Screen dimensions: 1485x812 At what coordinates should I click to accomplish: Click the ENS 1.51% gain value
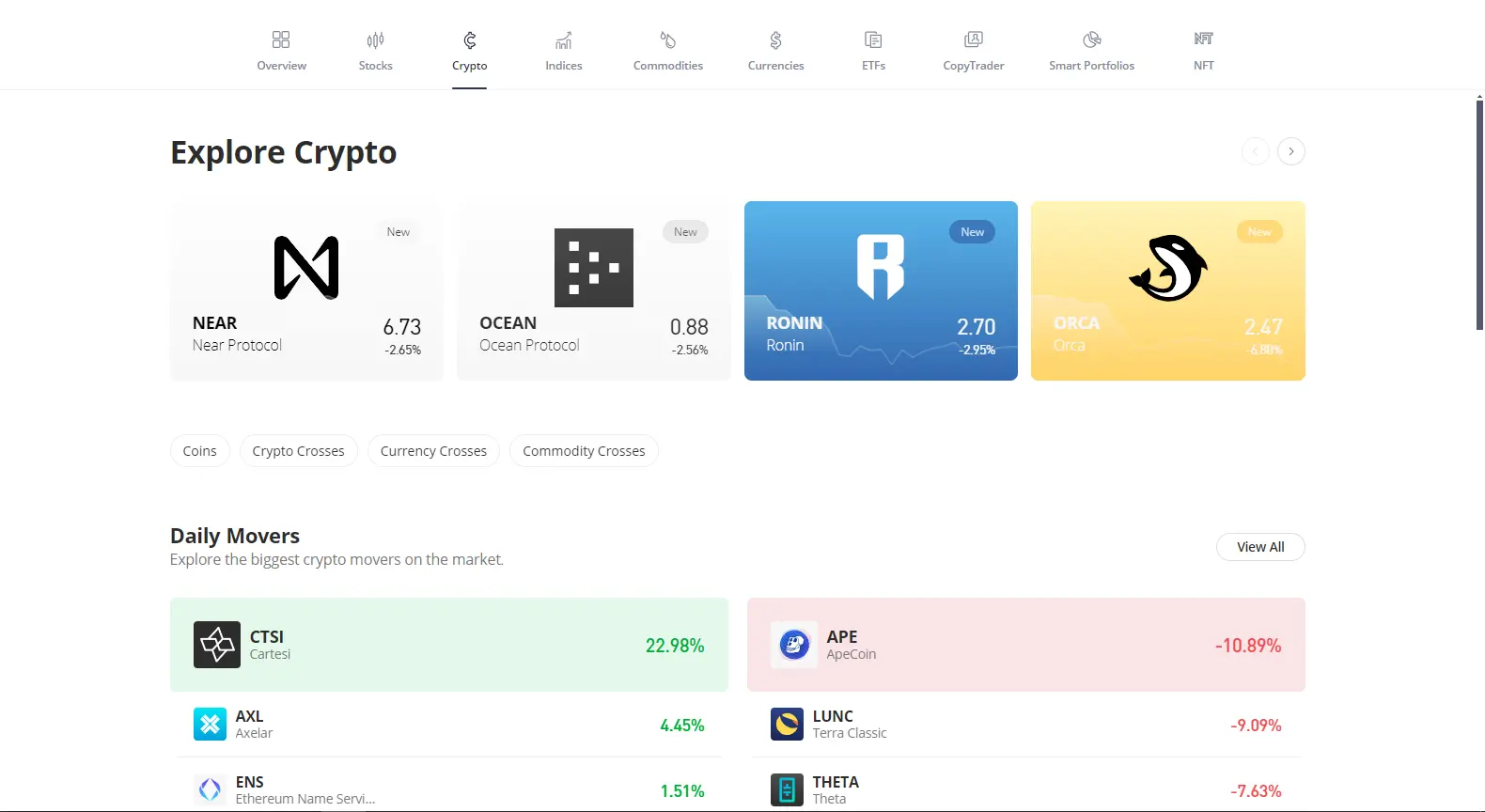(x=682, y=791)
